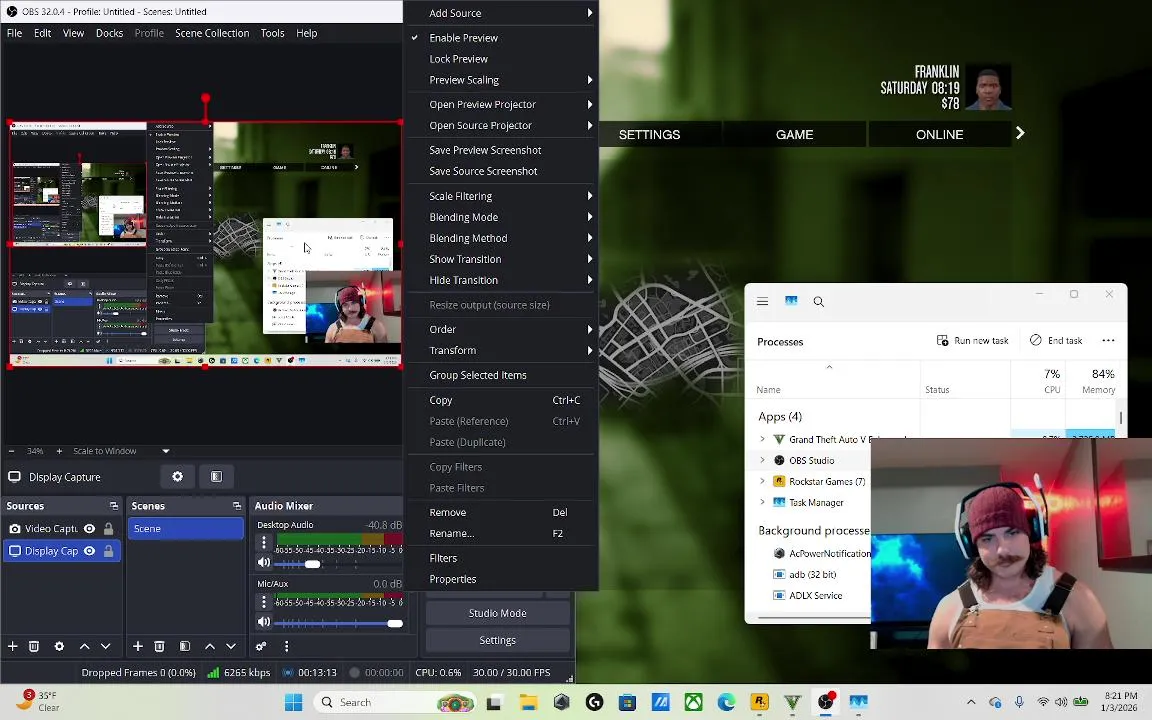
Task: Add a new source with the Sources plus icon
Action: point(12,647)
